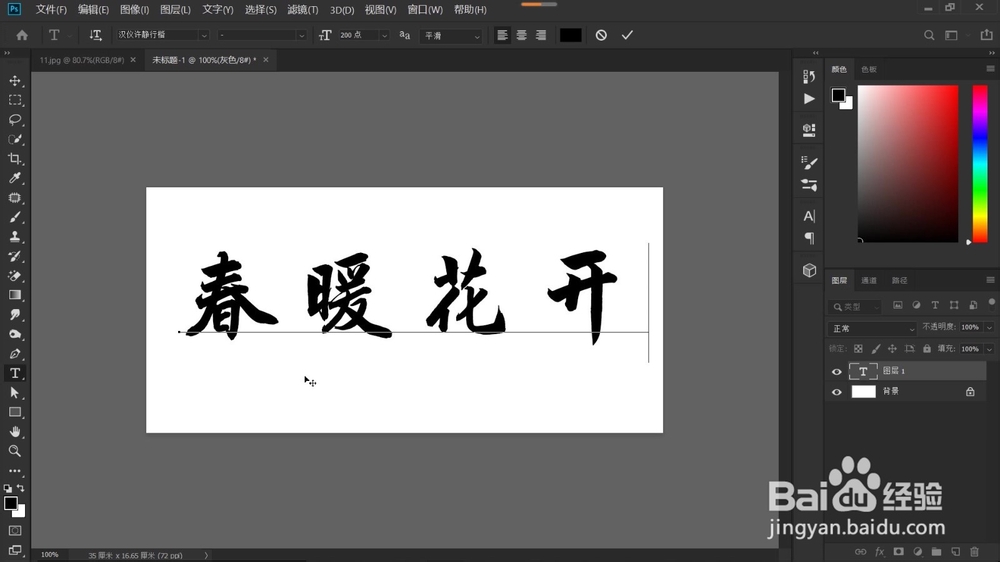
Task: Select the Quick Selection tool
Action: click(15, 139)
